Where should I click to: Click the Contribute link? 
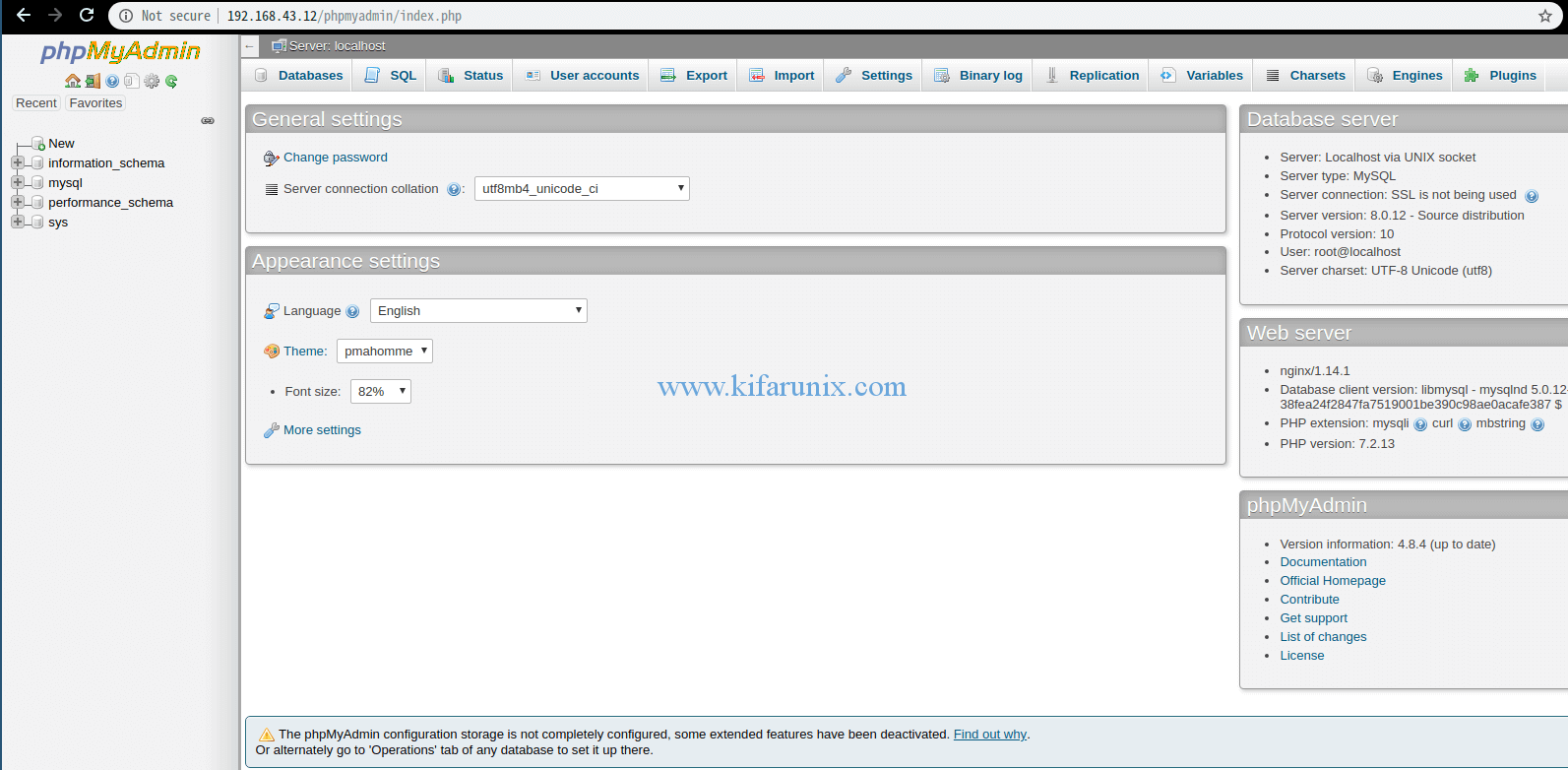tap(1309, 600)
